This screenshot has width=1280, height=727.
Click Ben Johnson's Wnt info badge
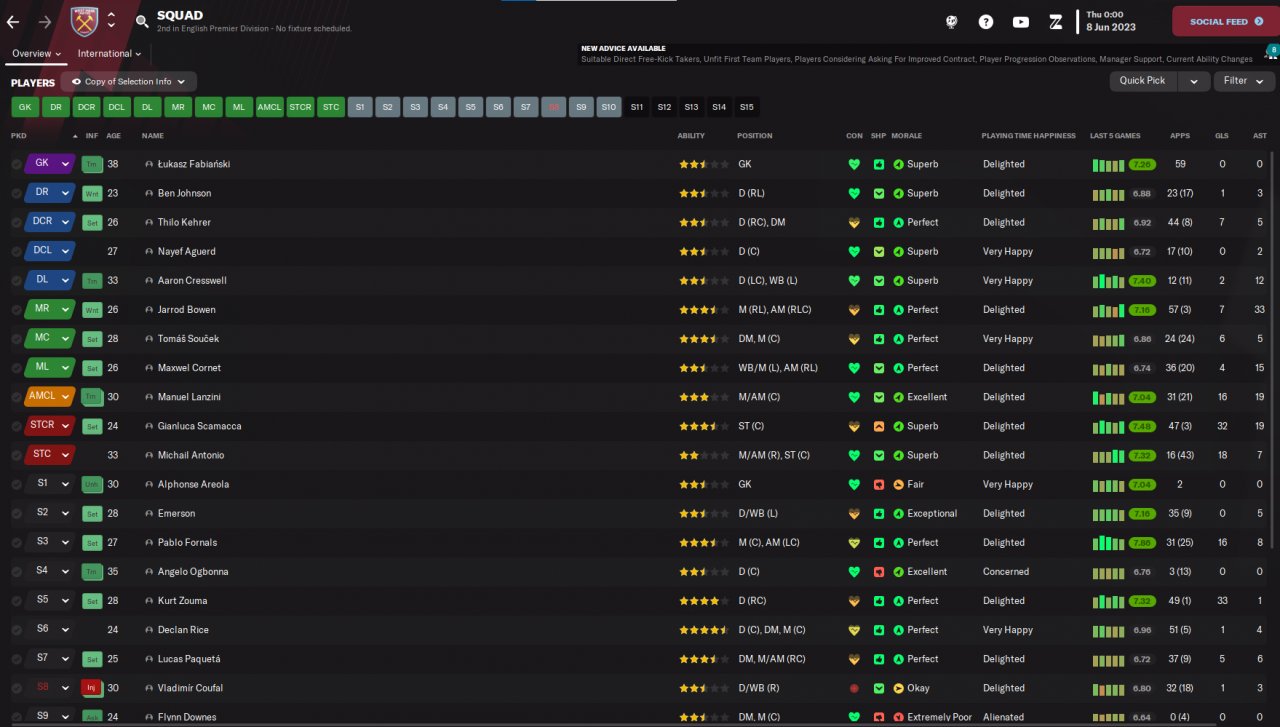point(92,193)
